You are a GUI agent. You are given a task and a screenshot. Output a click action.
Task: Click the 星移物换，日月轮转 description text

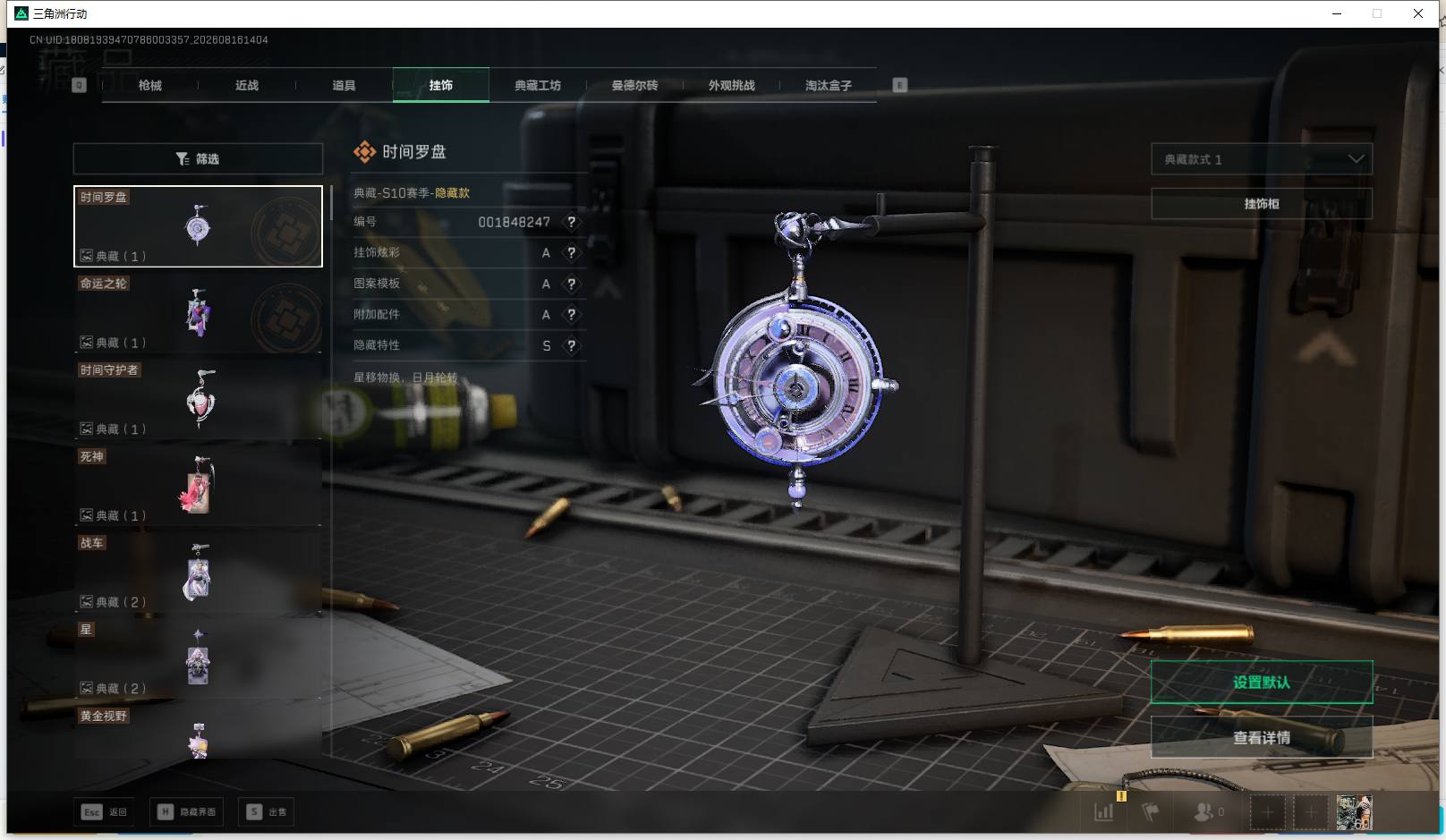[405, 378]
